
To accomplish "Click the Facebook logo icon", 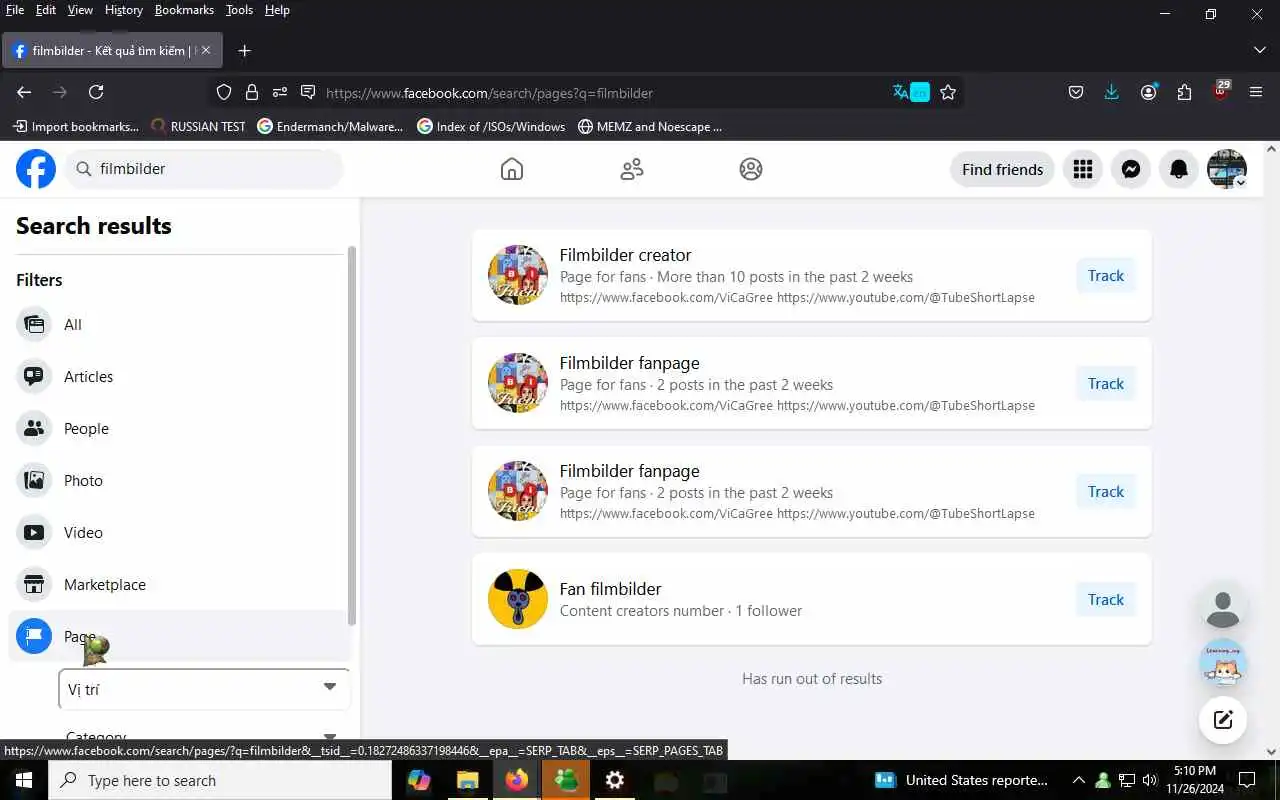I will [x=36, y=169].
